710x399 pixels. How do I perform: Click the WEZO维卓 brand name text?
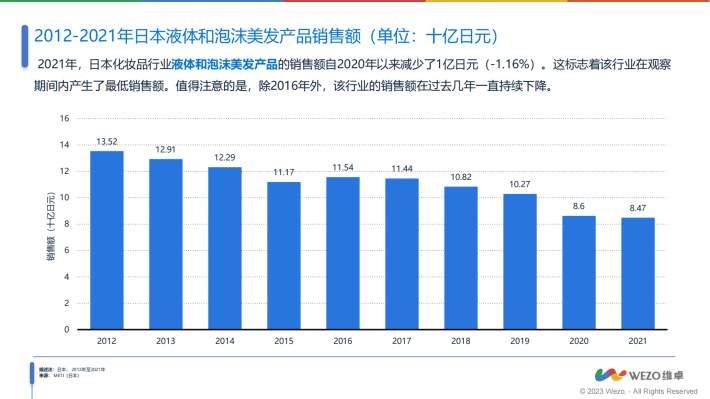(x=656, y=375)
